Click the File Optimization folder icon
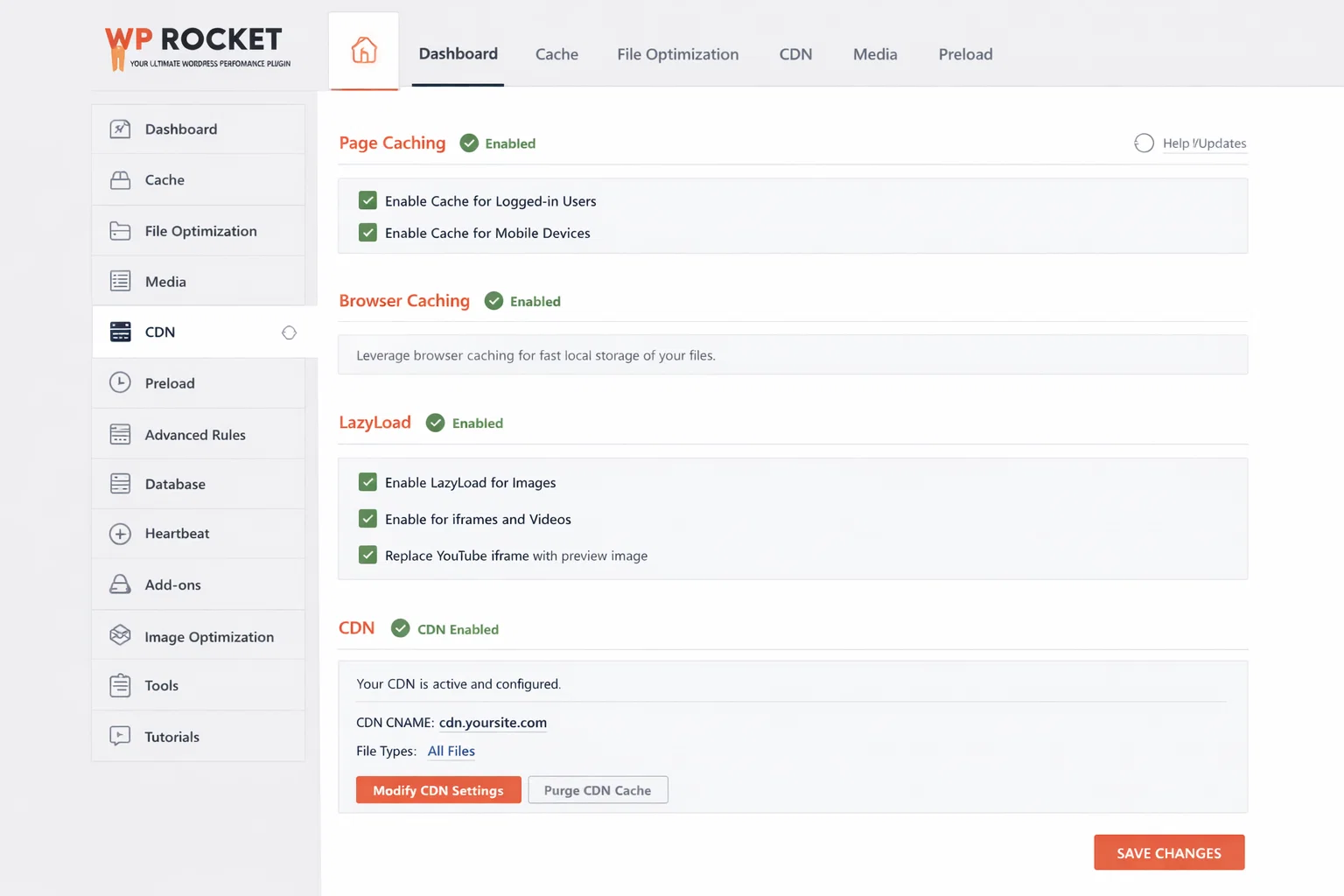Screen dimensions: 1344x896 tap(121, 231)
